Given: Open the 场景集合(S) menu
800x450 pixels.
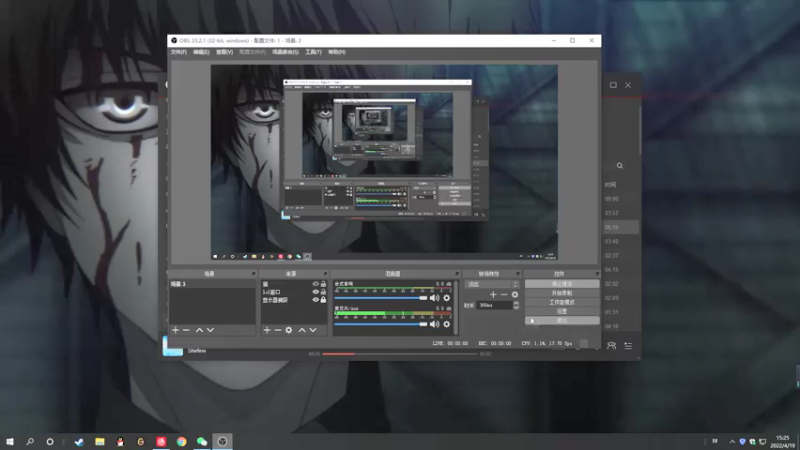Looking at the screenshot, I should point(285,52).
